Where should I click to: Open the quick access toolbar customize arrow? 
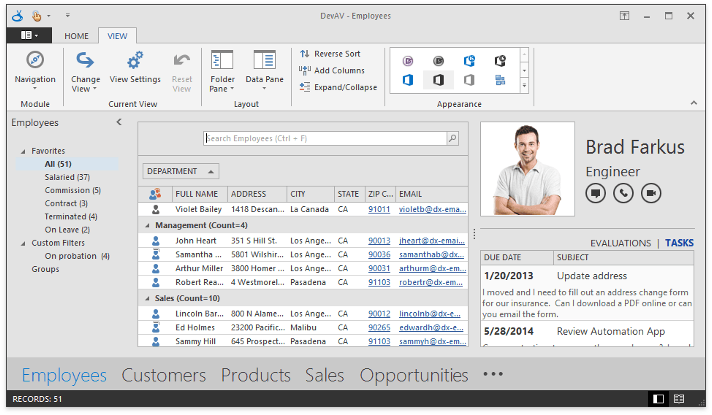coord(68,16)
